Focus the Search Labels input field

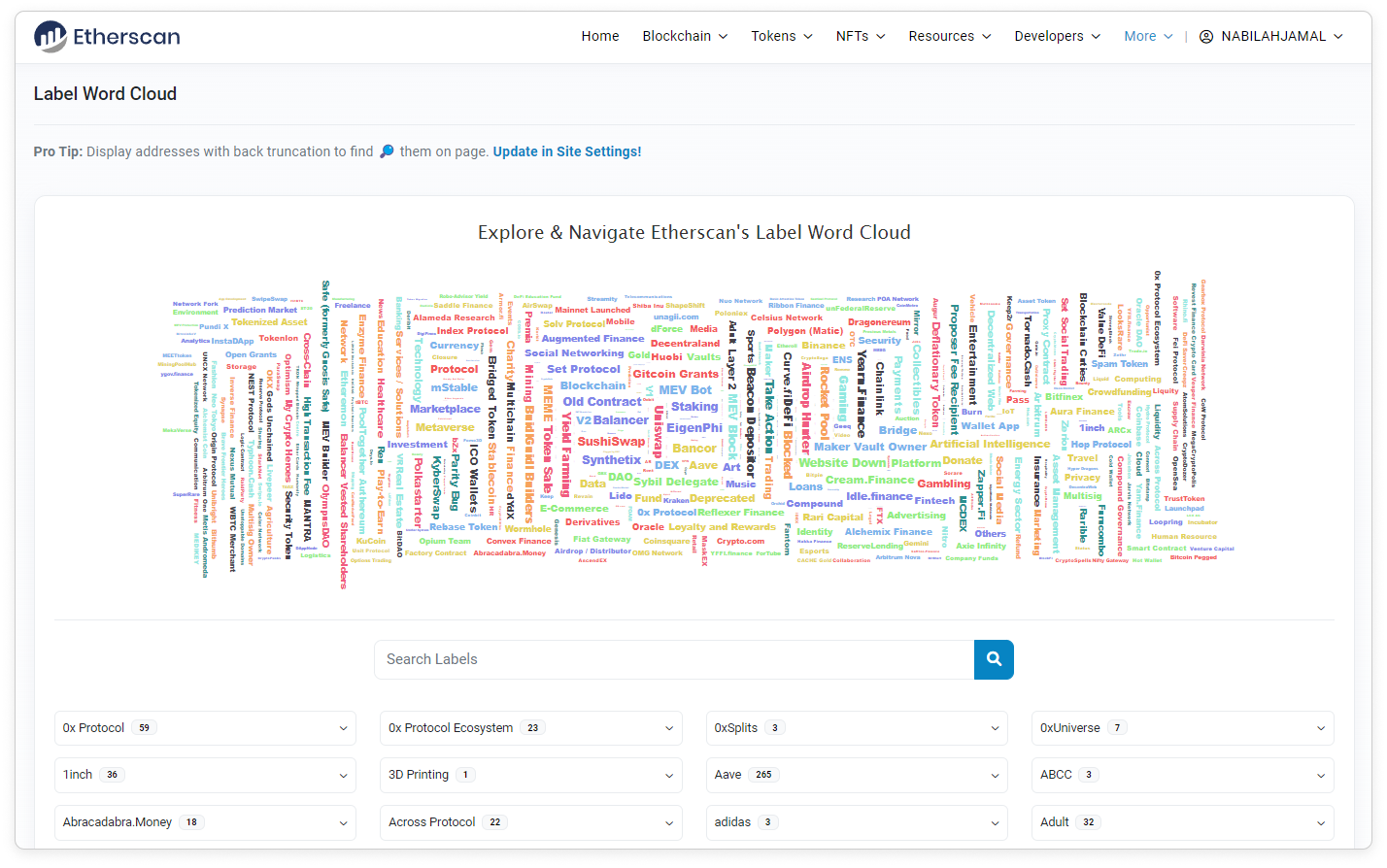point(674,659)
